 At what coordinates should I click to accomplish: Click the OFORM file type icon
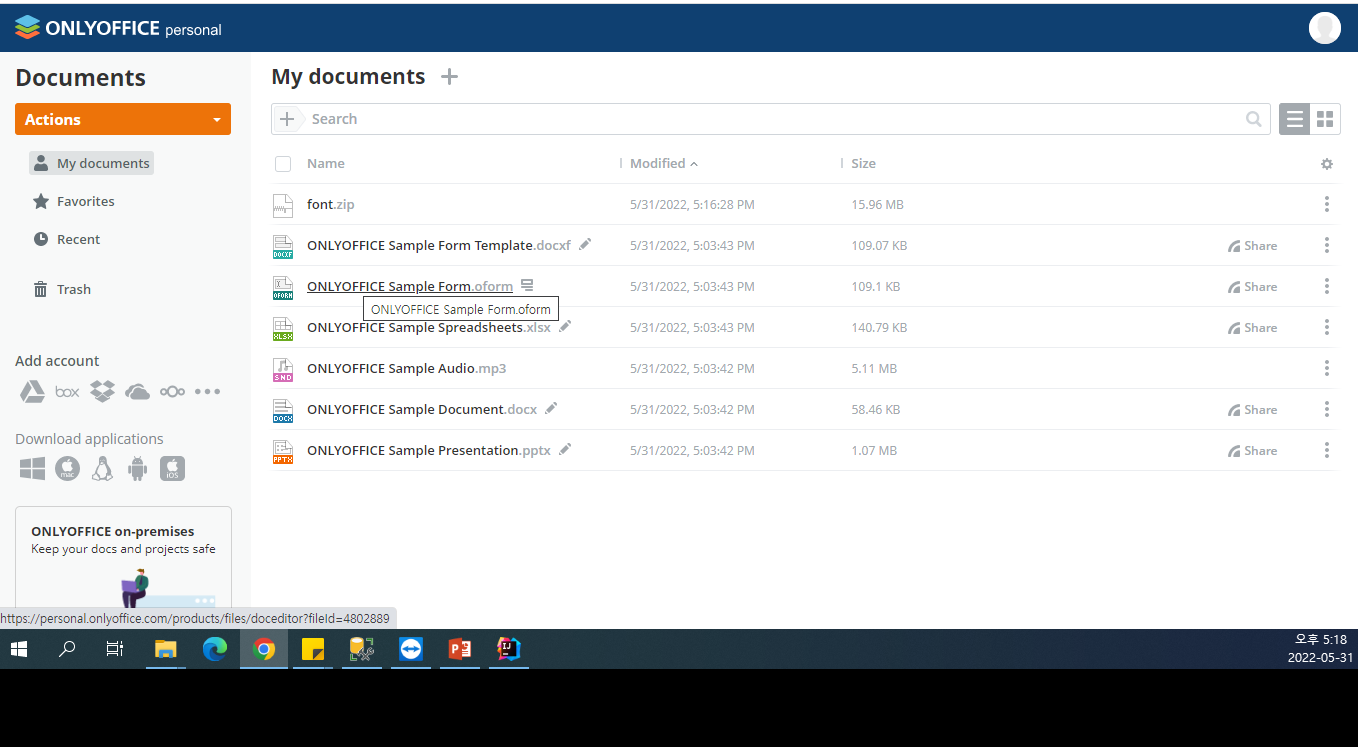(x=283, y=287)
